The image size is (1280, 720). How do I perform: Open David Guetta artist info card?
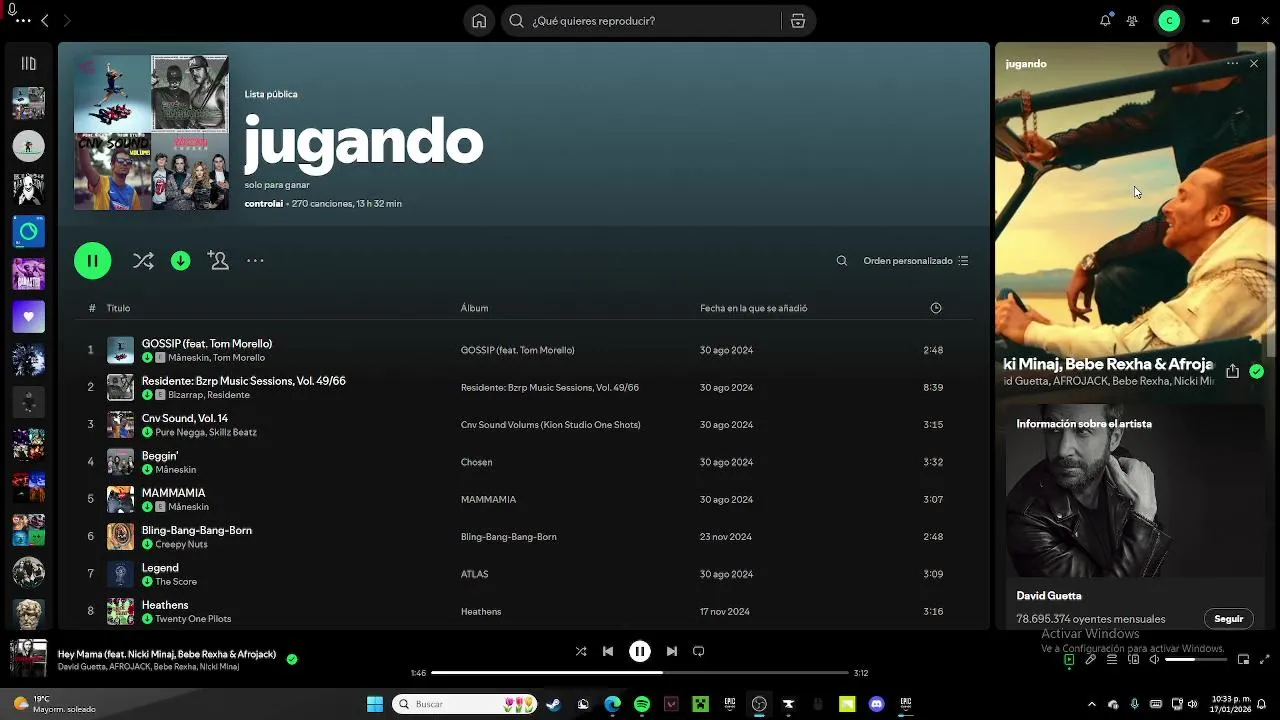click(x=1133, y=515)
